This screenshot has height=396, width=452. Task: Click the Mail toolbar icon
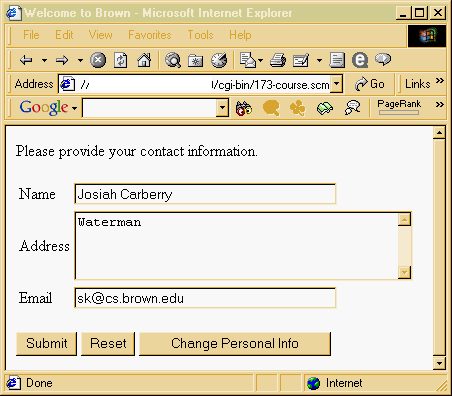pyautogui.click(x=248, y=60)
